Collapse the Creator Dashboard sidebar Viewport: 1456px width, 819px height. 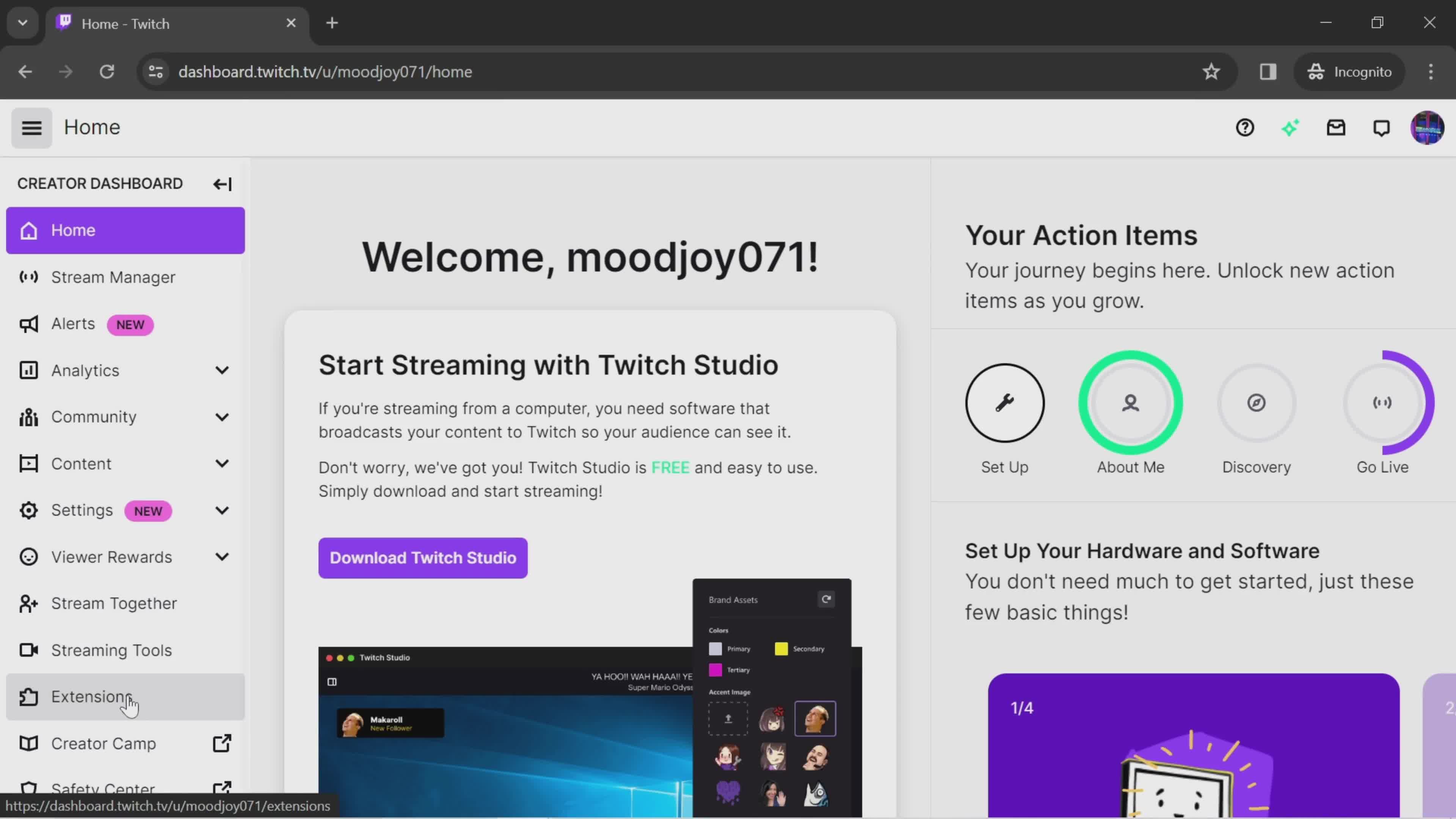click(222, 184)
